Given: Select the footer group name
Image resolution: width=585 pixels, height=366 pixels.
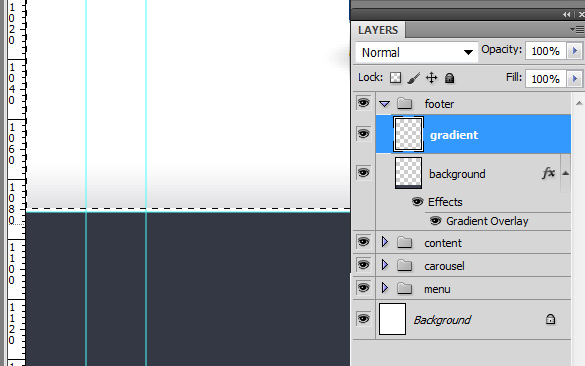Looking at the screenshot, I should (439, 104).
